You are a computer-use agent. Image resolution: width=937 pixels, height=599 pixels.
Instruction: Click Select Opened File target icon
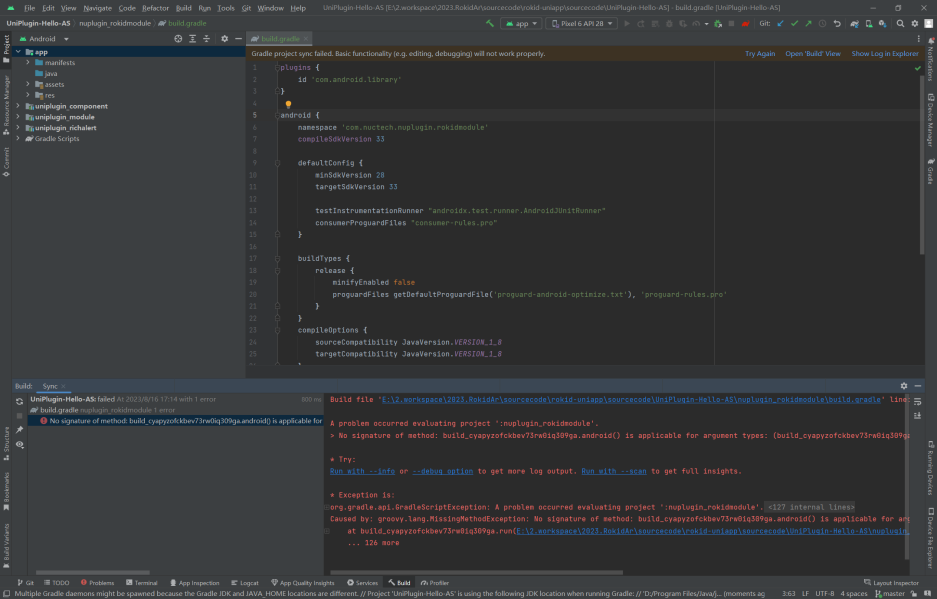(178, 39)
